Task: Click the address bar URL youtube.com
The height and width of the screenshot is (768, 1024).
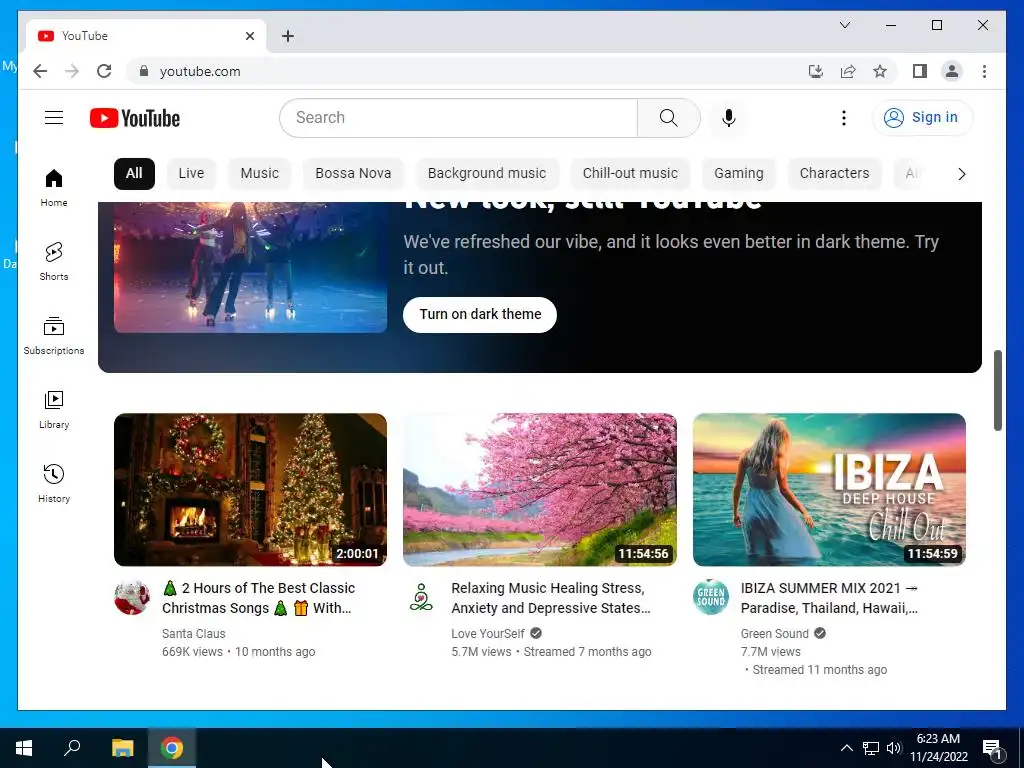Action: tap(200, 71)
